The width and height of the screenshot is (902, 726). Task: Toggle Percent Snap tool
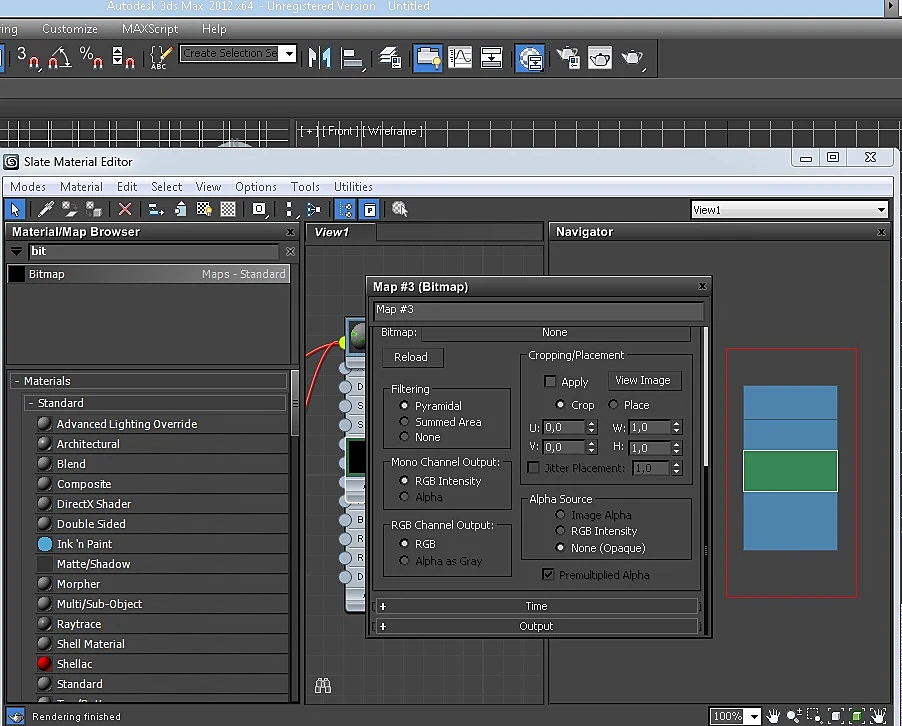[x=91, y=58]
